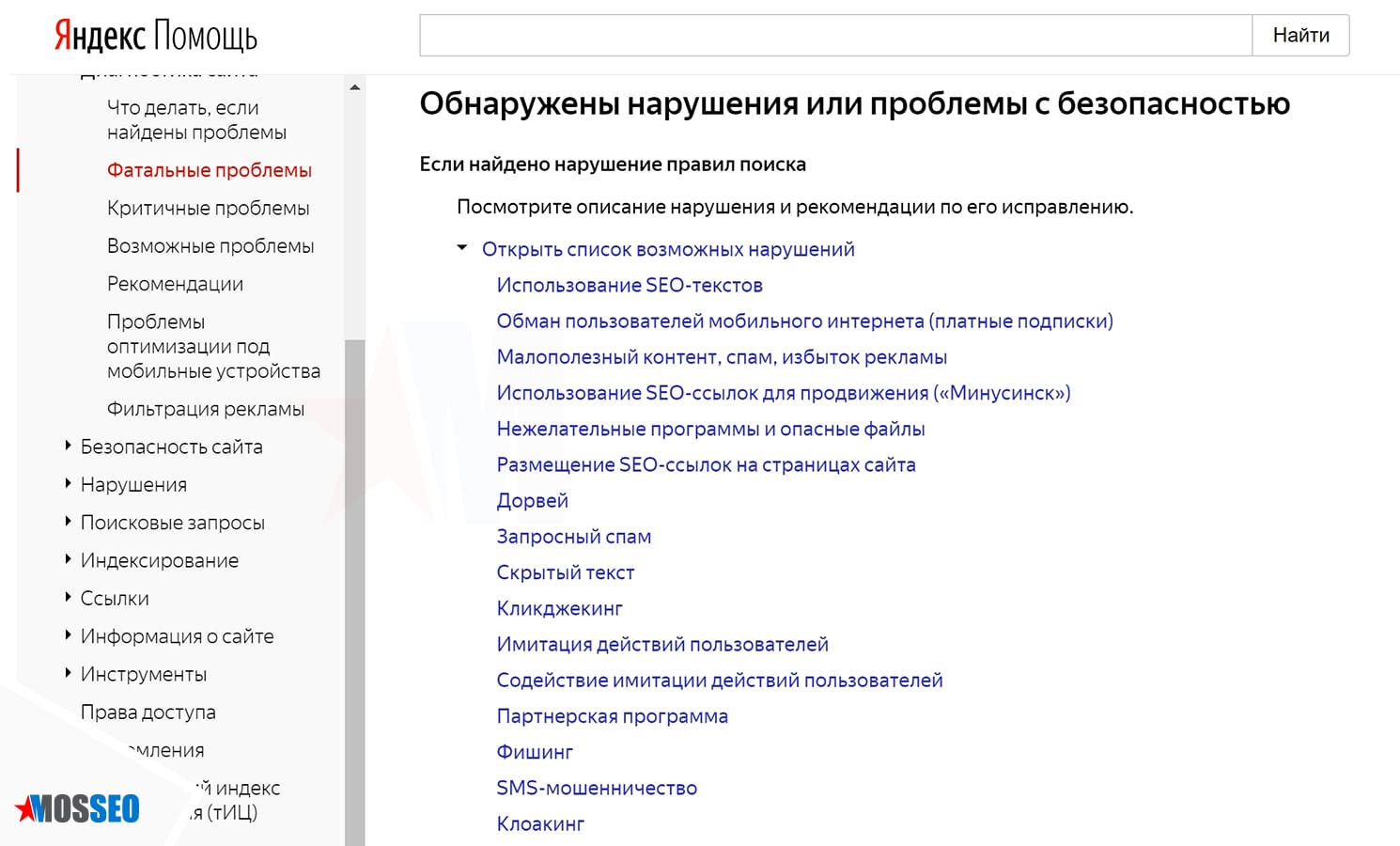Expand the 'Нарушения' tree arrow

click(x=68, y=483)
